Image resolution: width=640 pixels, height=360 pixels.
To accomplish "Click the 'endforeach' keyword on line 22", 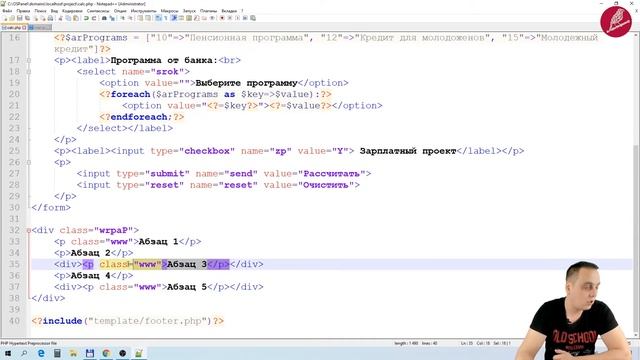I will point(139,117).
